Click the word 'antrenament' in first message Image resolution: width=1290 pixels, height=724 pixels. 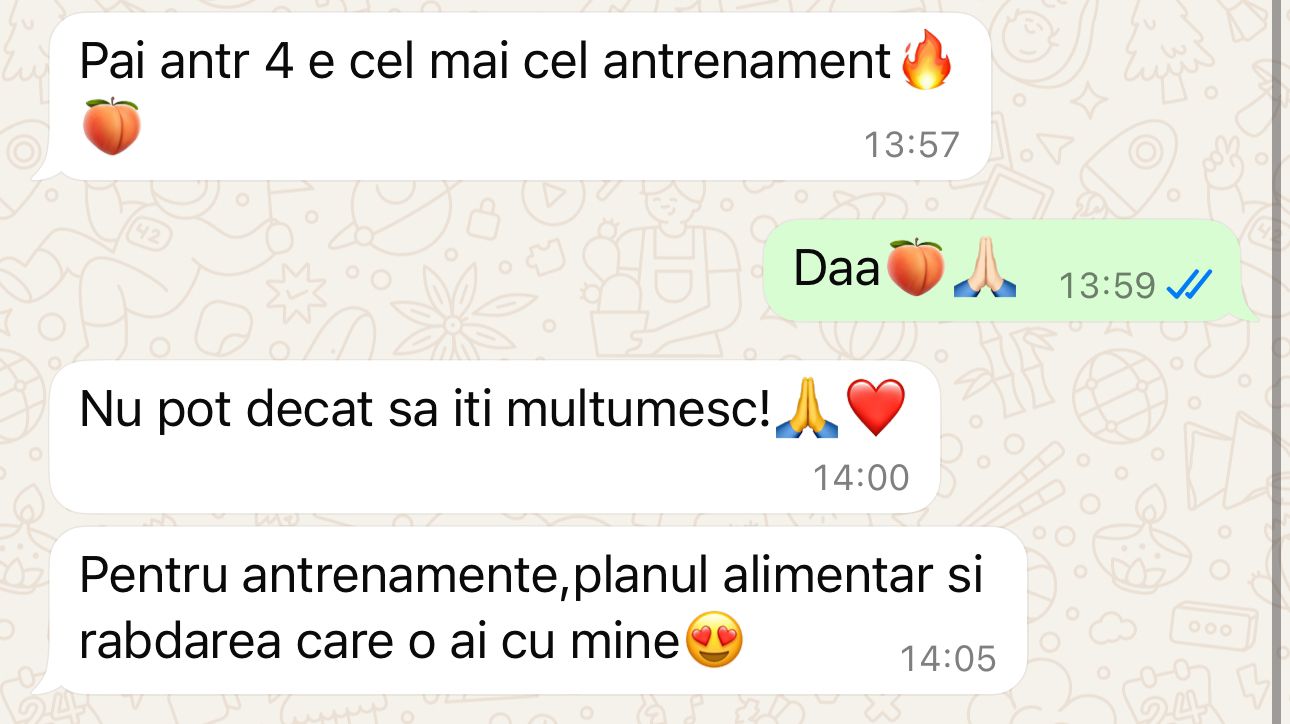[747, 63]
